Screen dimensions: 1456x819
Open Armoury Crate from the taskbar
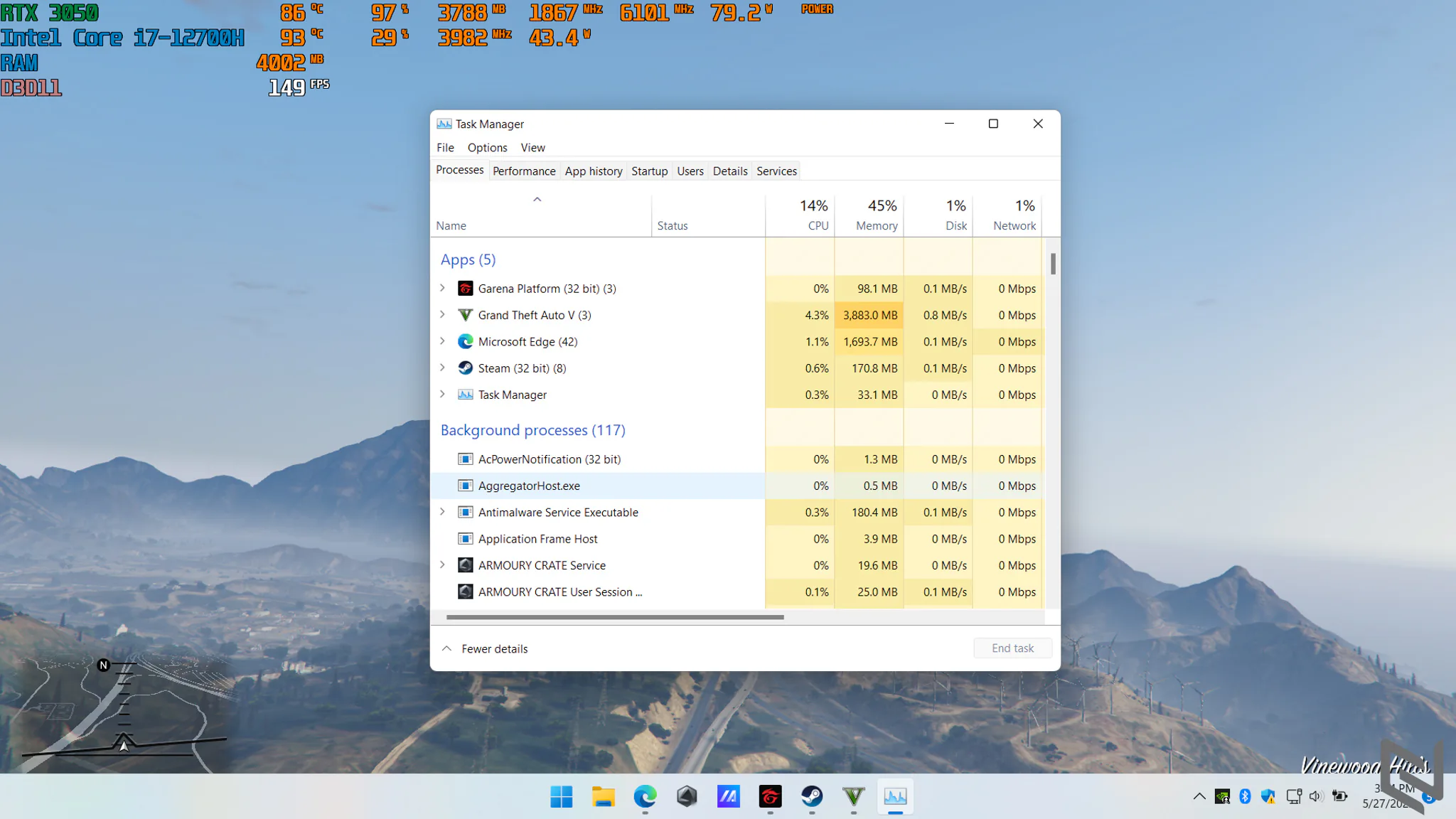687,796
